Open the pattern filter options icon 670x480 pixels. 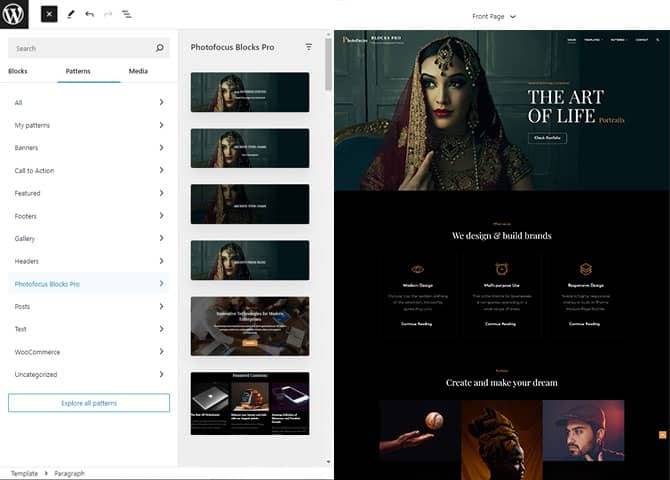[x=308, y=47]
